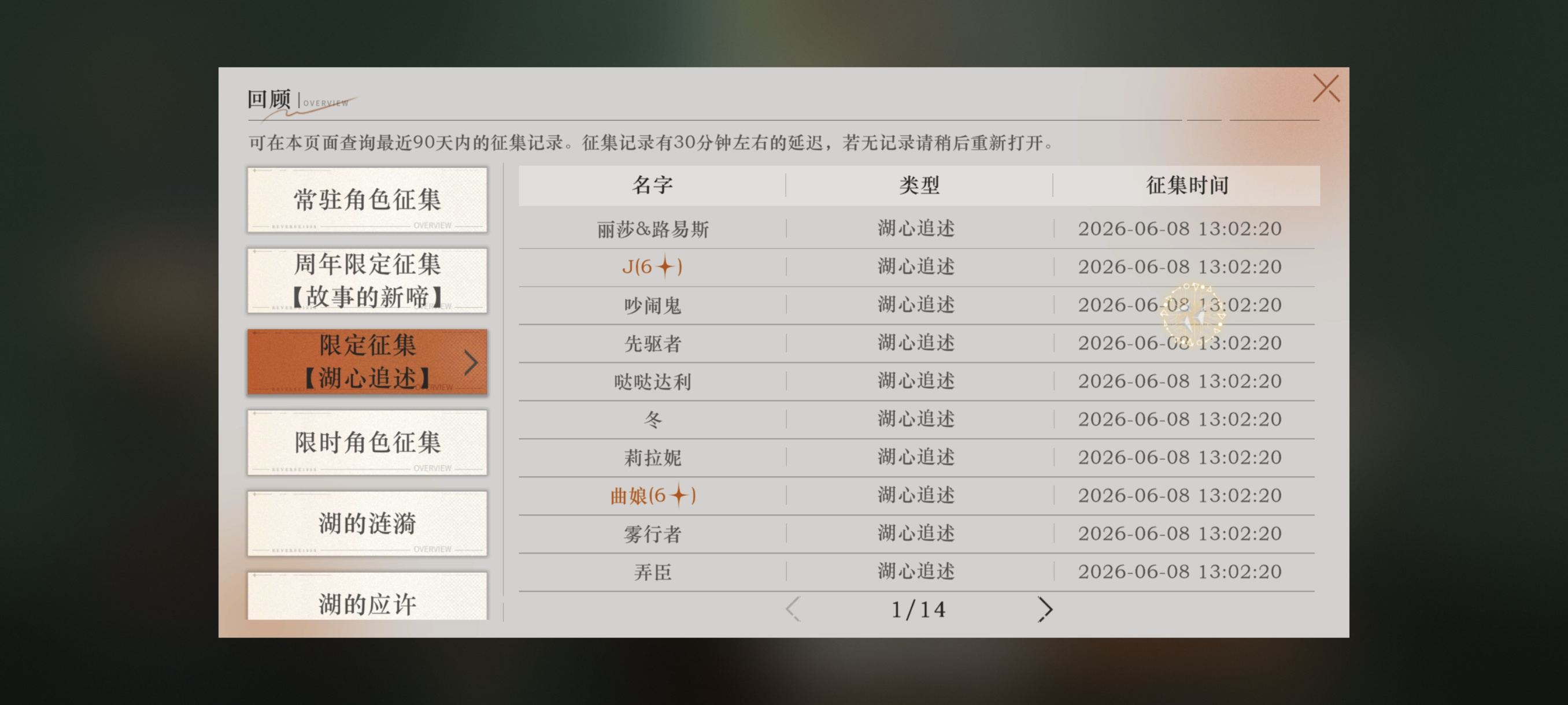The height and width of the screenshot is (705, 1568).
Task: Click the 丽莎&路易斯 record entry
Action: pyautogui.click(x=653, y=229)
